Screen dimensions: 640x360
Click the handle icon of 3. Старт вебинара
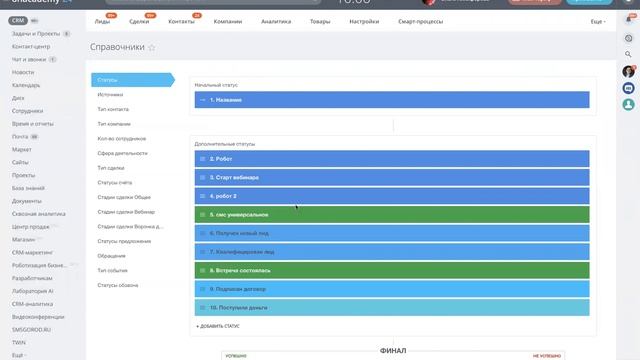point(202,178)
